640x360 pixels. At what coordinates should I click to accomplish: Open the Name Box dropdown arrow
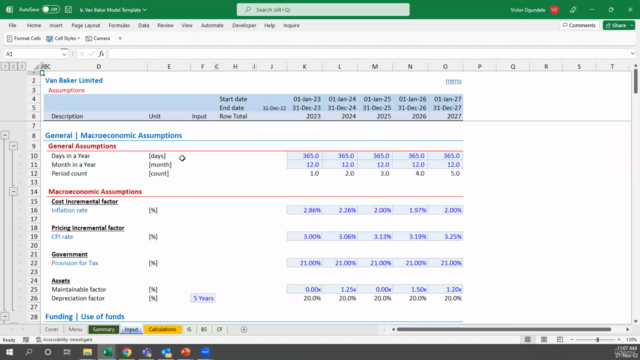coord(64,54)
